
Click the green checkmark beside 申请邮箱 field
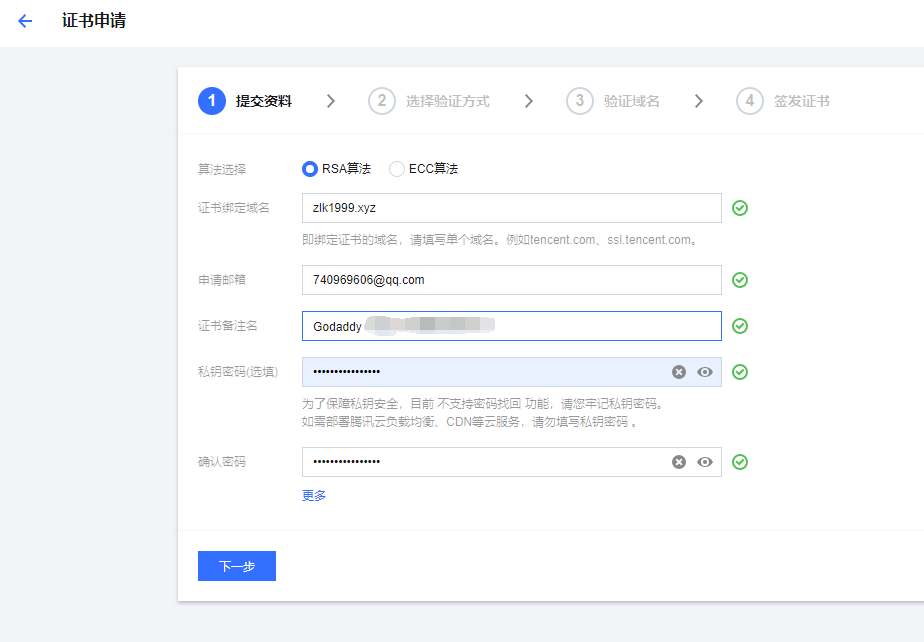click(x=740, y=280)
